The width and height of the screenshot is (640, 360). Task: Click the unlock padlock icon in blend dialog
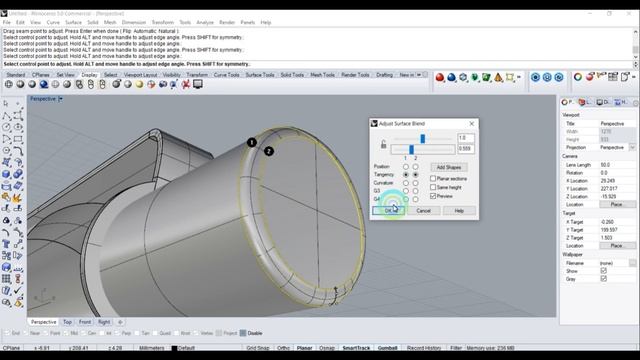click(x=383, y=144)
